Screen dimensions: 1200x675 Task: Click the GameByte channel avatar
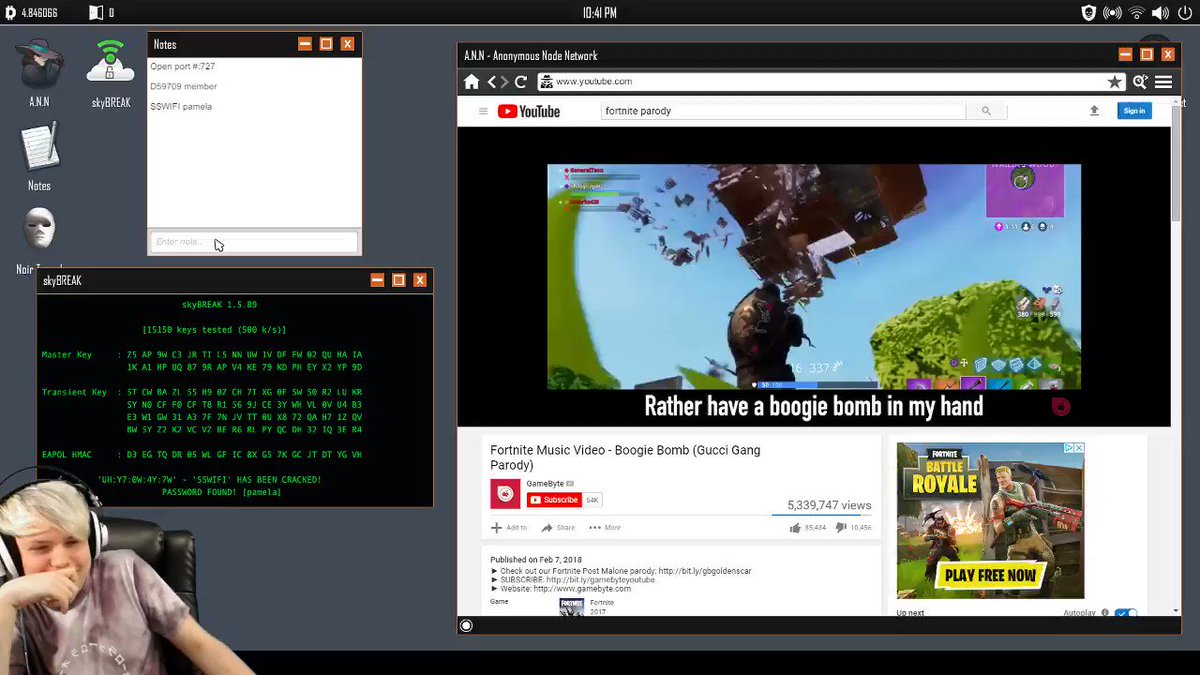tap(505, 493)
